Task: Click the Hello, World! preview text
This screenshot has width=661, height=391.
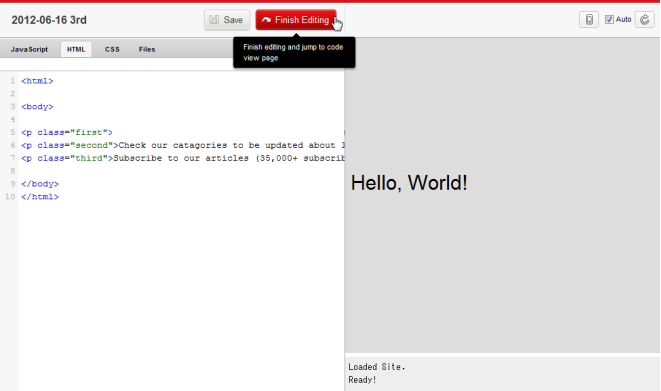Action: [x=409, y=183]
